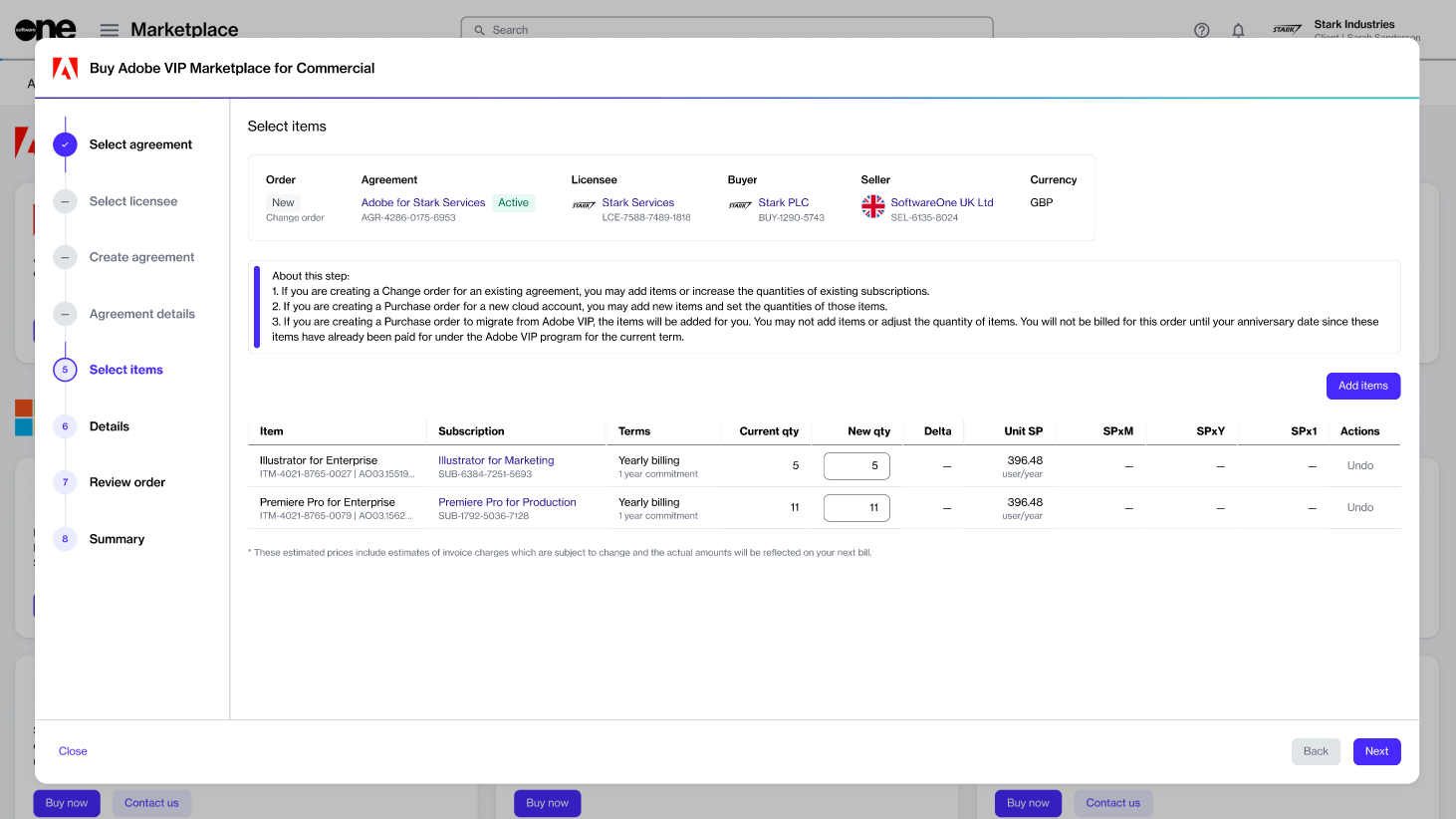Viewport: 1456px width, 819px height.
Task: Click the Next button
Action: tap(1376, 751)
